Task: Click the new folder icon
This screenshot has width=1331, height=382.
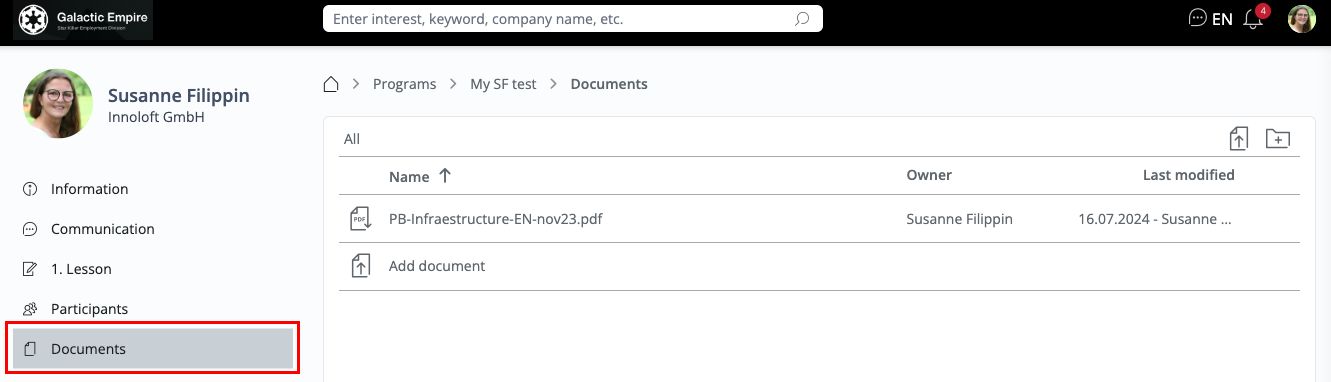Action: tap(1278, 139)
